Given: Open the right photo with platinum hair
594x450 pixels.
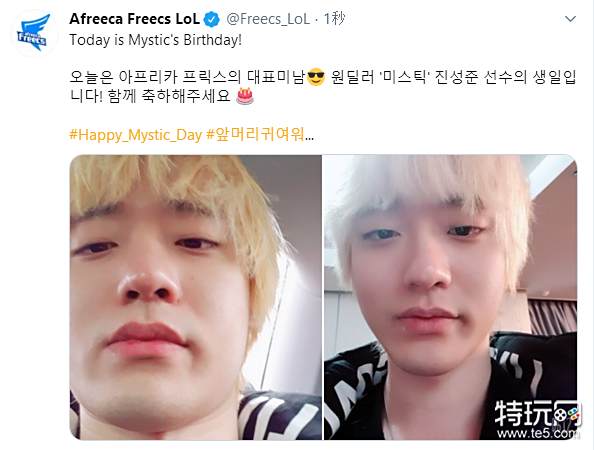Looking at the screenshot, I should [x=450, y=297].
